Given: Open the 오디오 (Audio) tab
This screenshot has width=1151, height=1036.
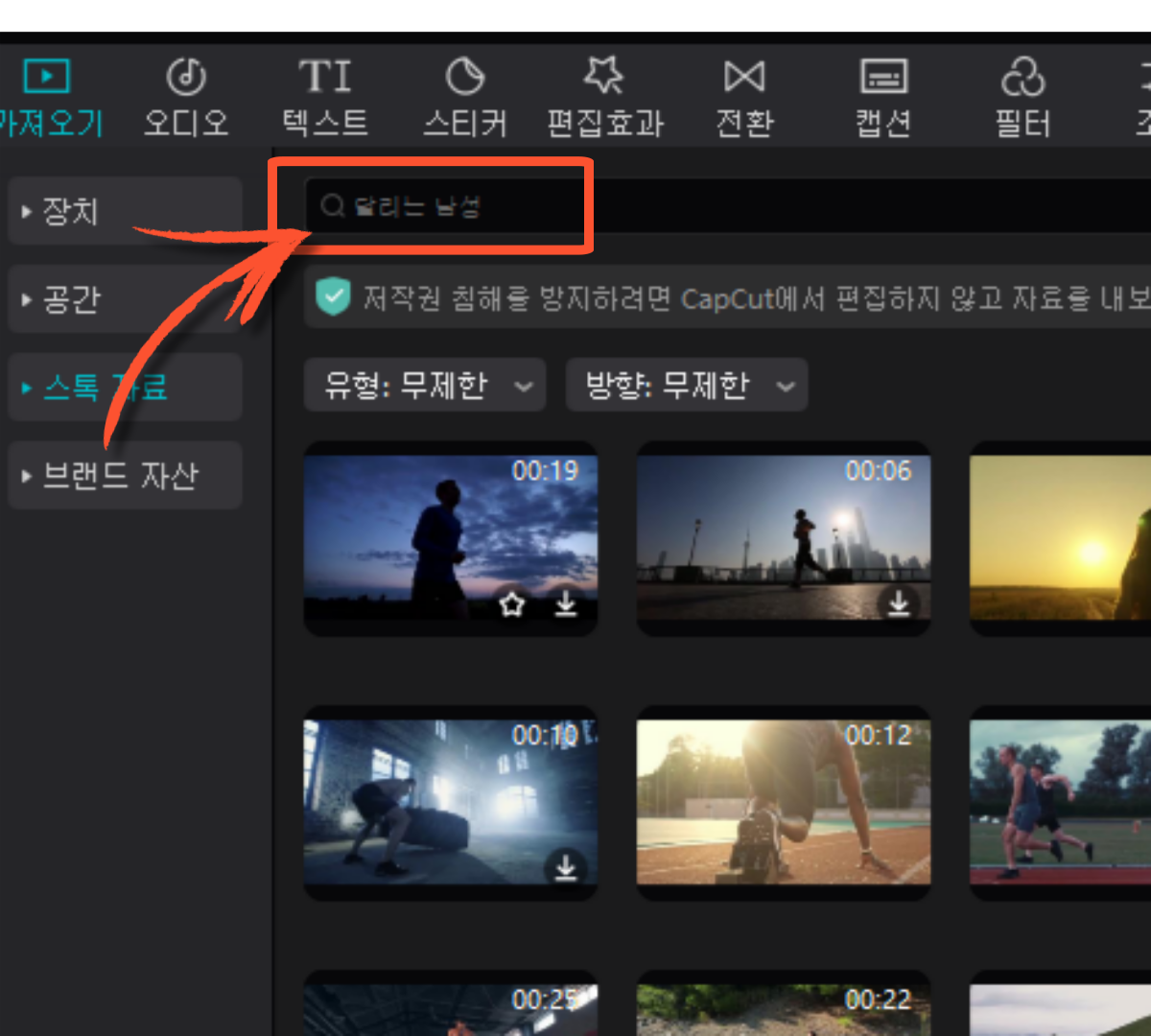Looking at the screenshot, I should click(x=186, y=98).
